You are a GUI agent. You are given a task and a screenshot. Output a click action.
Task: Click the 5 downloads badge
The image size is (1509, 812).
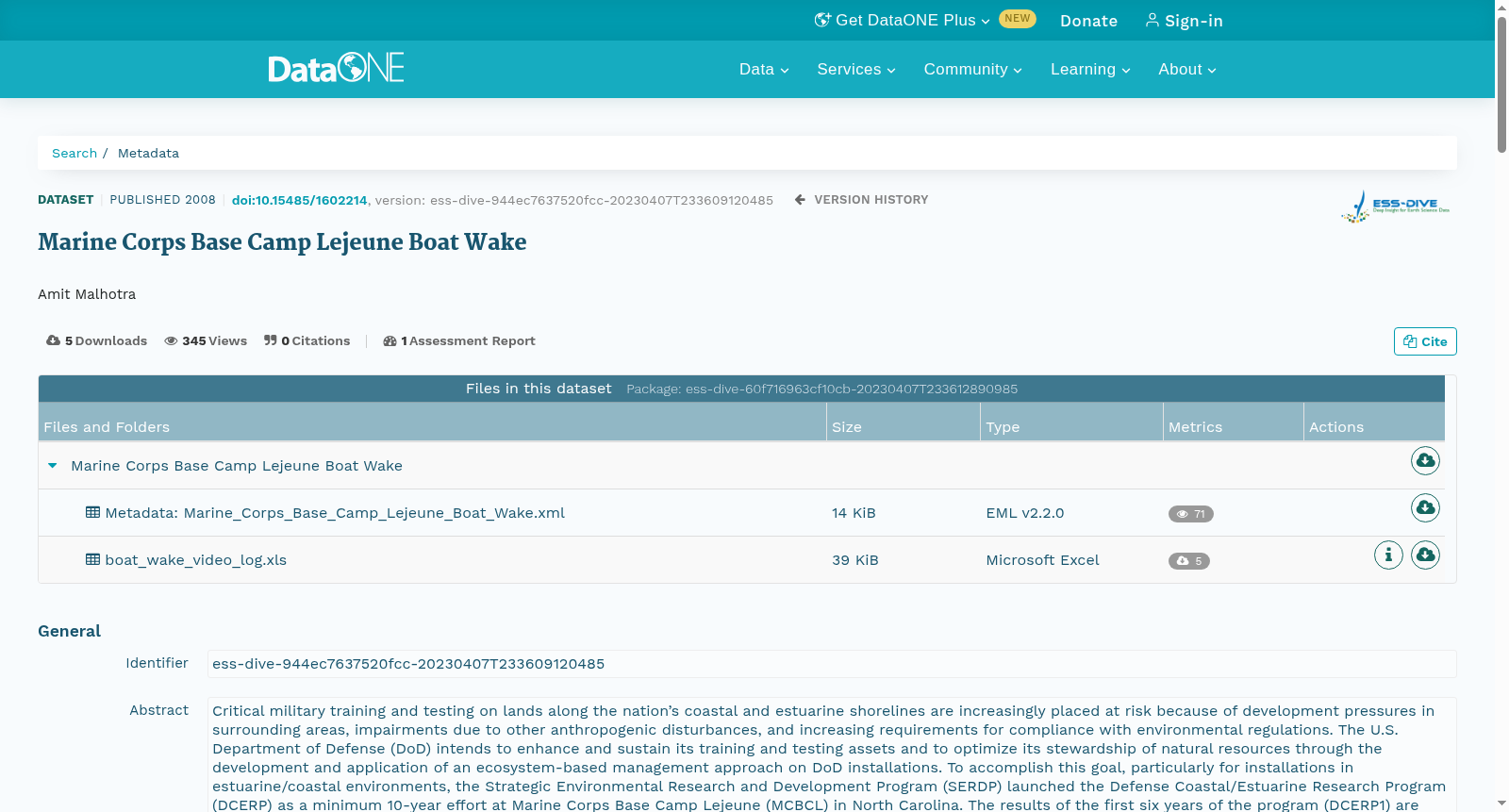[x=1188, y=561]
